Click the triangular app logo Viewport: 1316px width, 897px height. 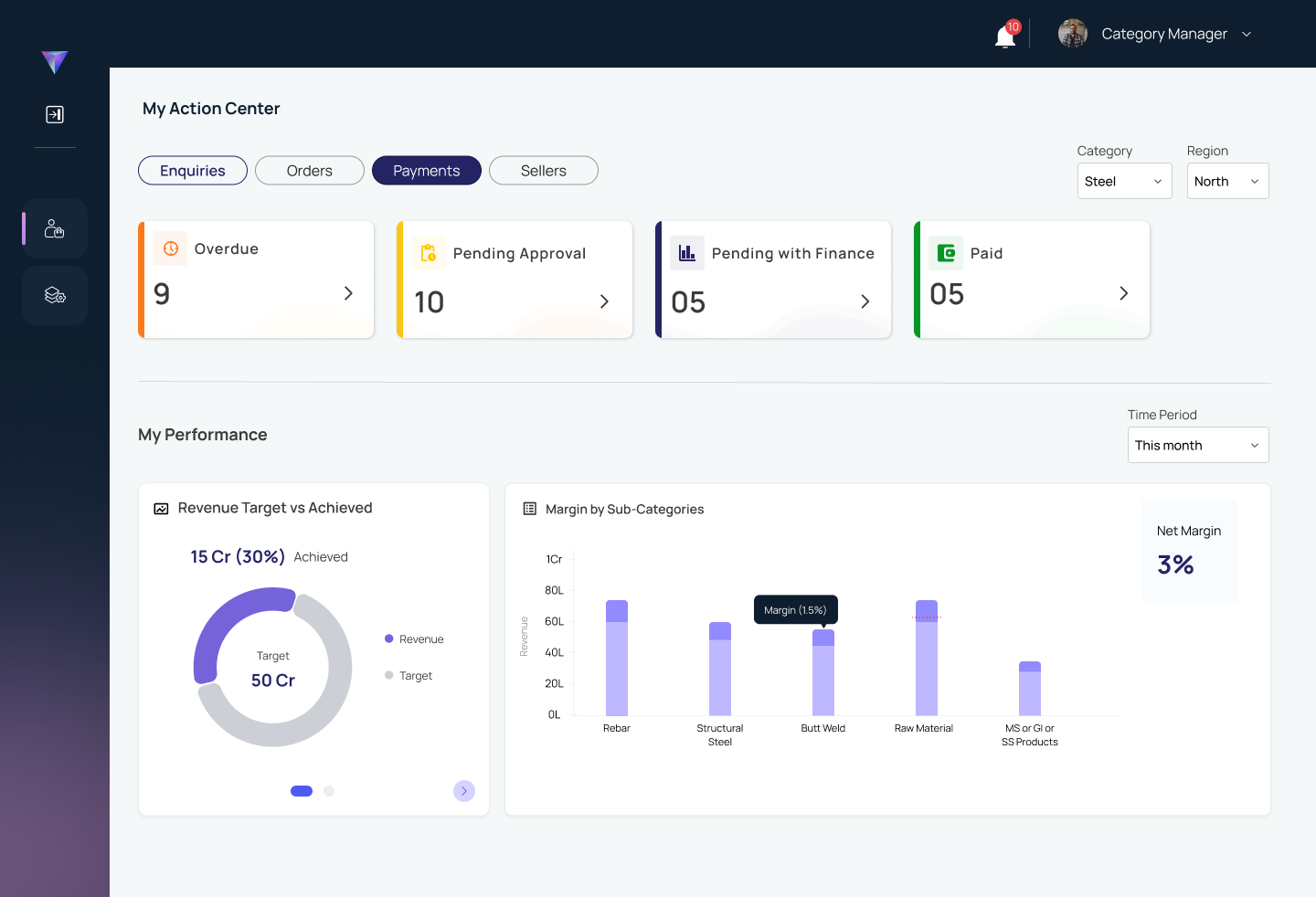tap(55, 62)
